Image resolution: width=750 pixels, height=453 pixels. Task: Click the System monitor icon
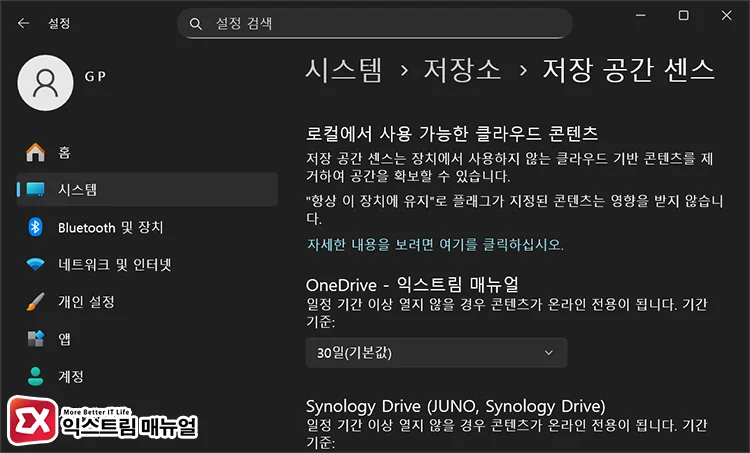pos(35,189)
